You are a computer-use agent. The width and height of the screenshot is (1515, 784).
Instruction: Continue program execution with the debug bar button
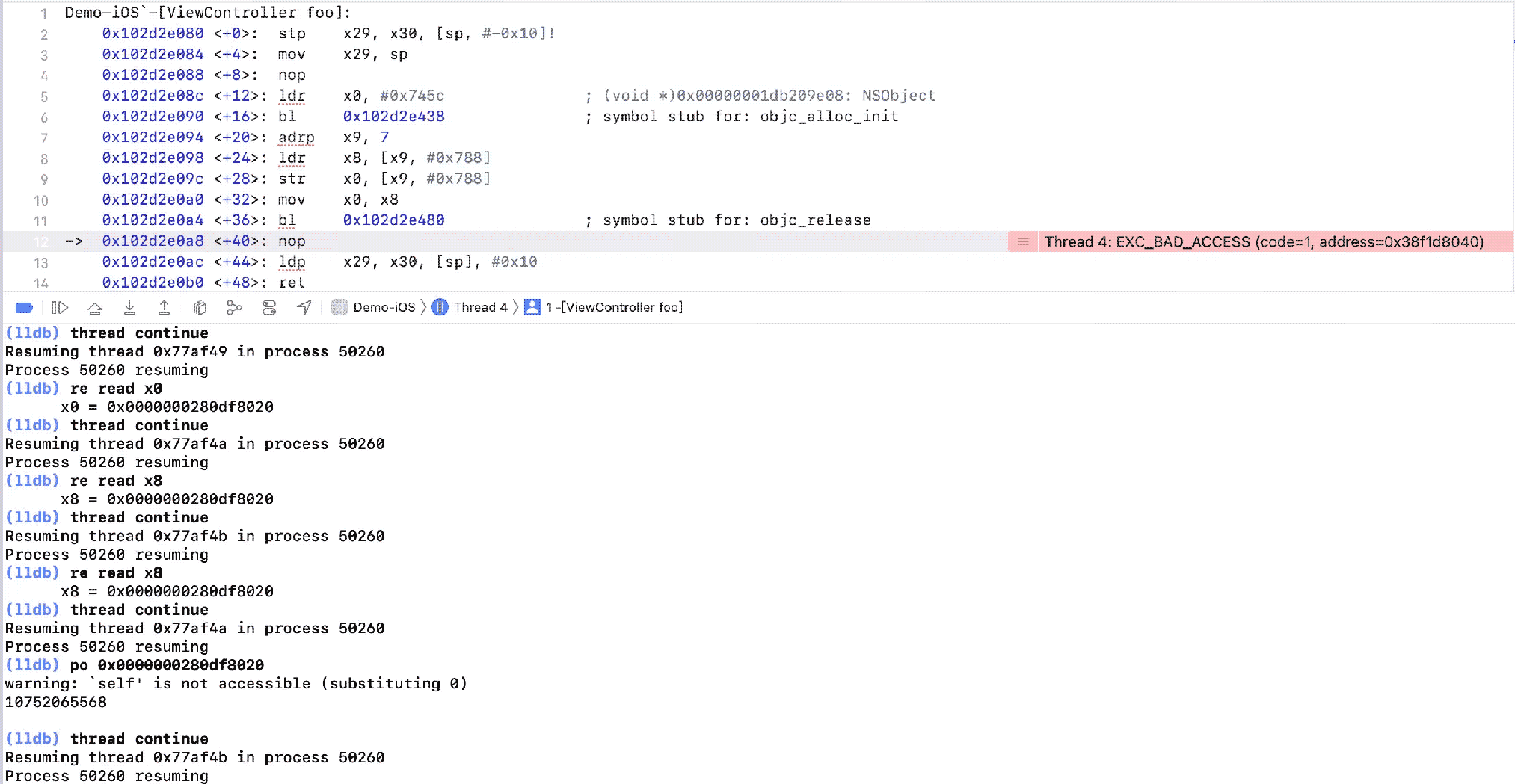[x=60, y=307]
